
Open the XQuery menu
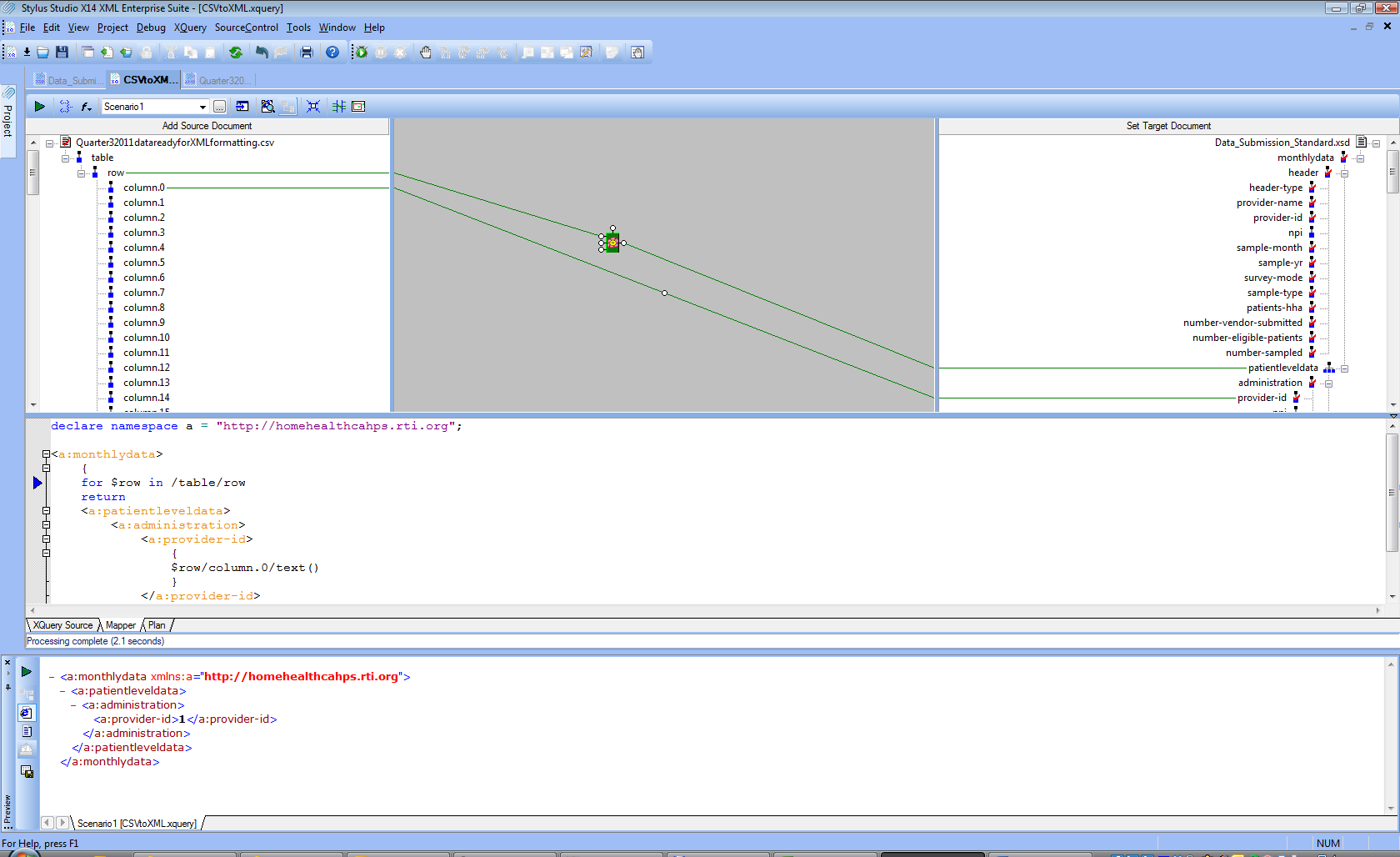(190, 28)
